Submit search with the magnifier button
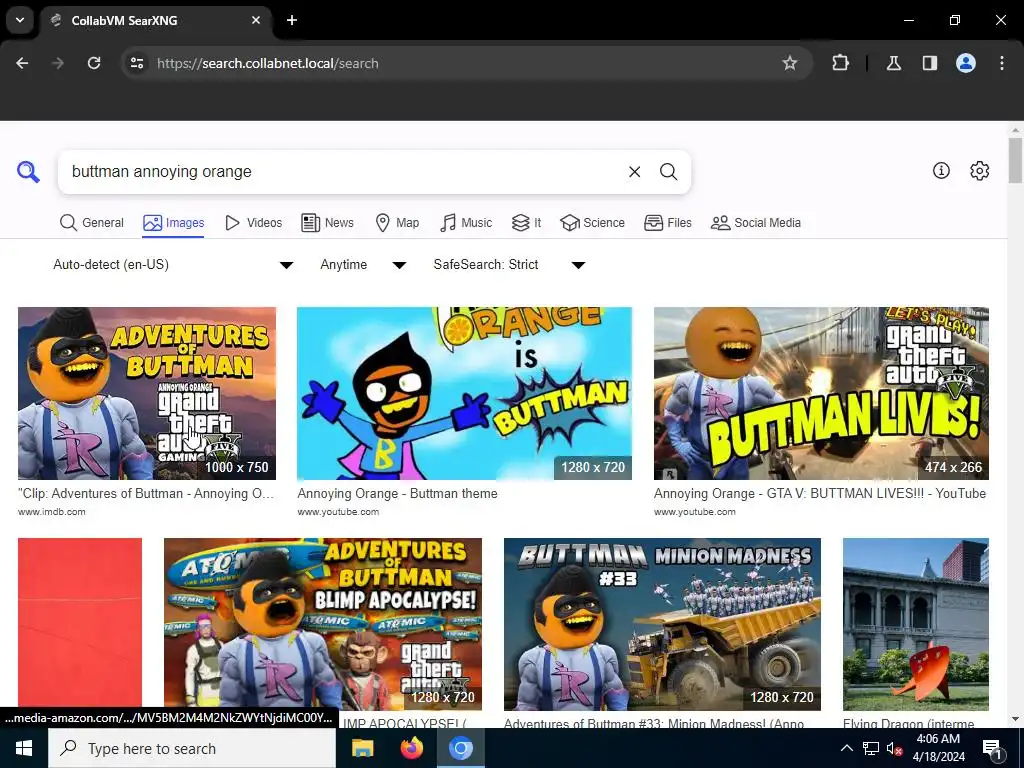 [668, 172]
